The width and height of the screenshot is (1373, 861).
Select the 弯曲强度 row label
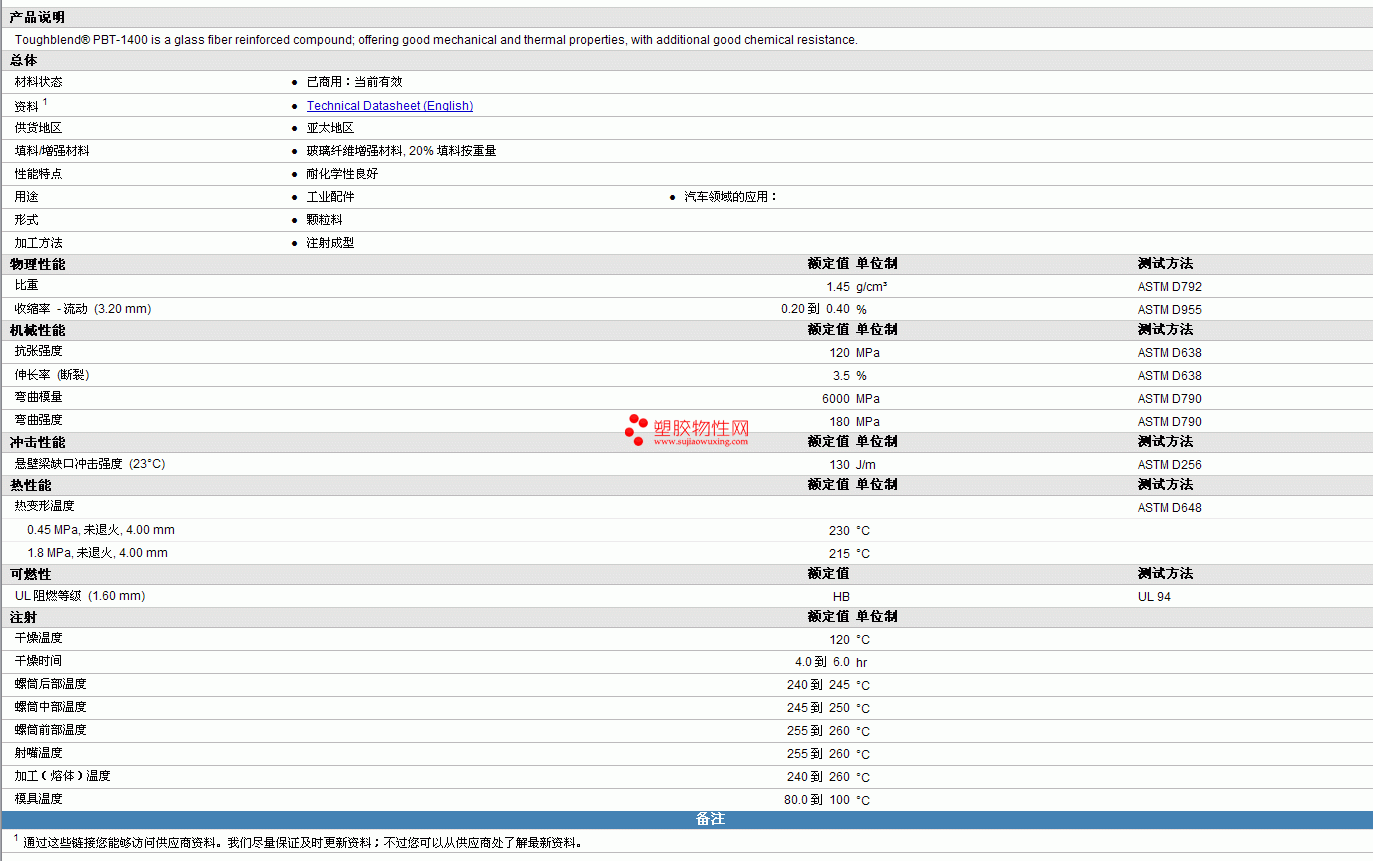(38, 420)
